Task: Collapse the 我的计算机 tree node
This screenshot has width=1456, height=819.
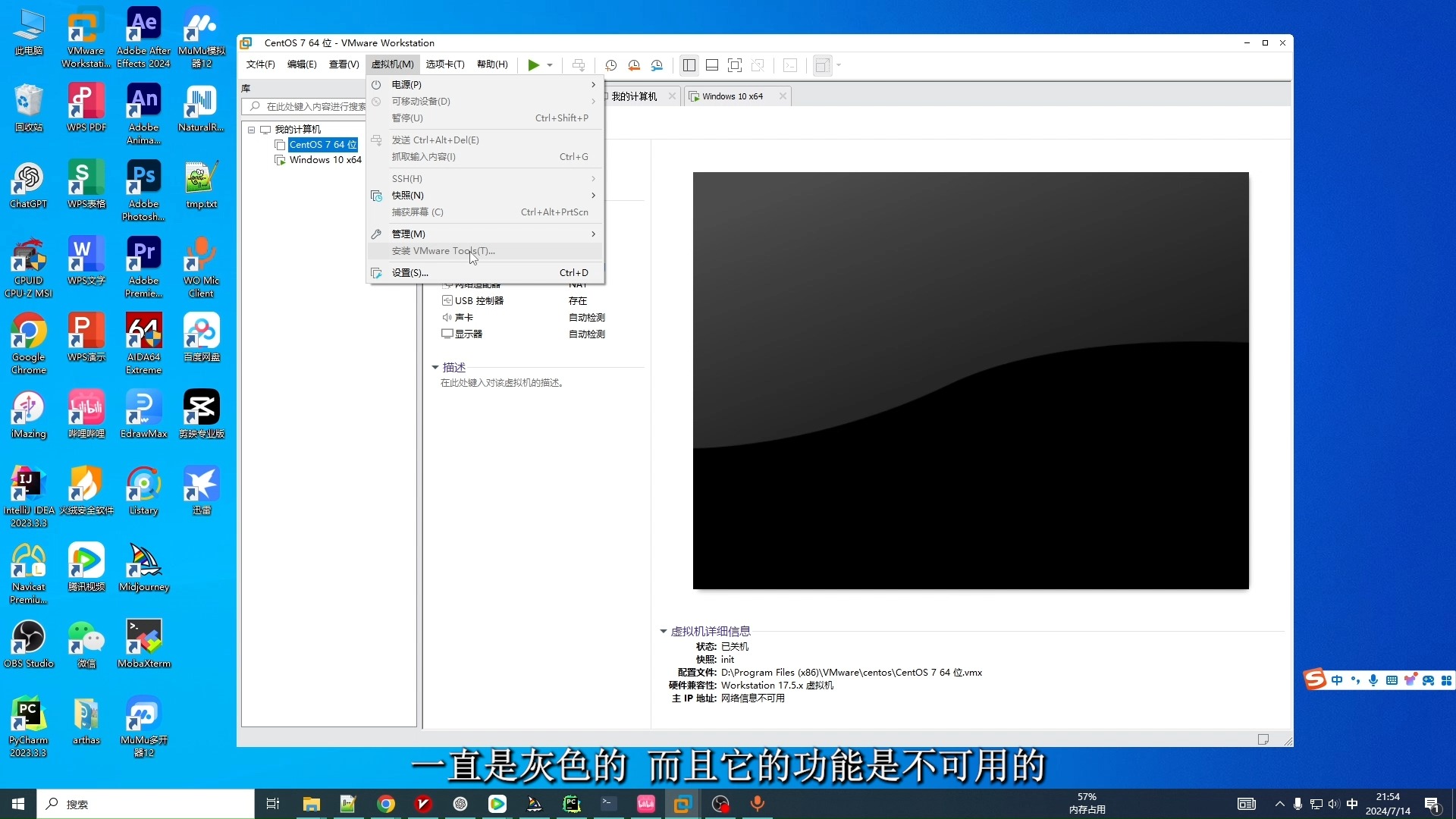Action: pyautogui.click(x=251, y=130)
